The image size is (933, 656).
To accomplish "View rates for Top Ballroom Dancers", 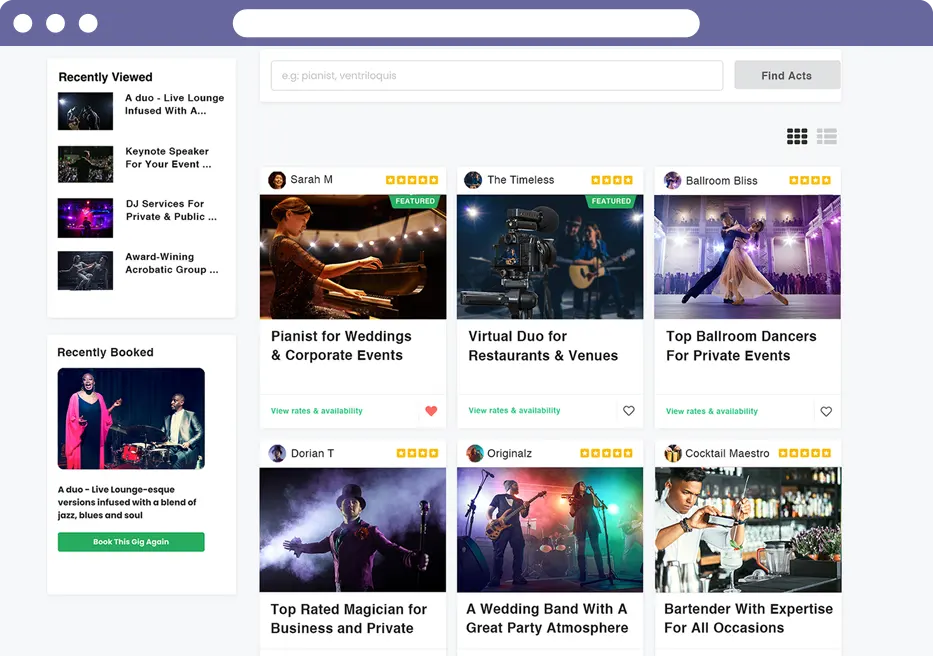I will (x=712, y=411).
